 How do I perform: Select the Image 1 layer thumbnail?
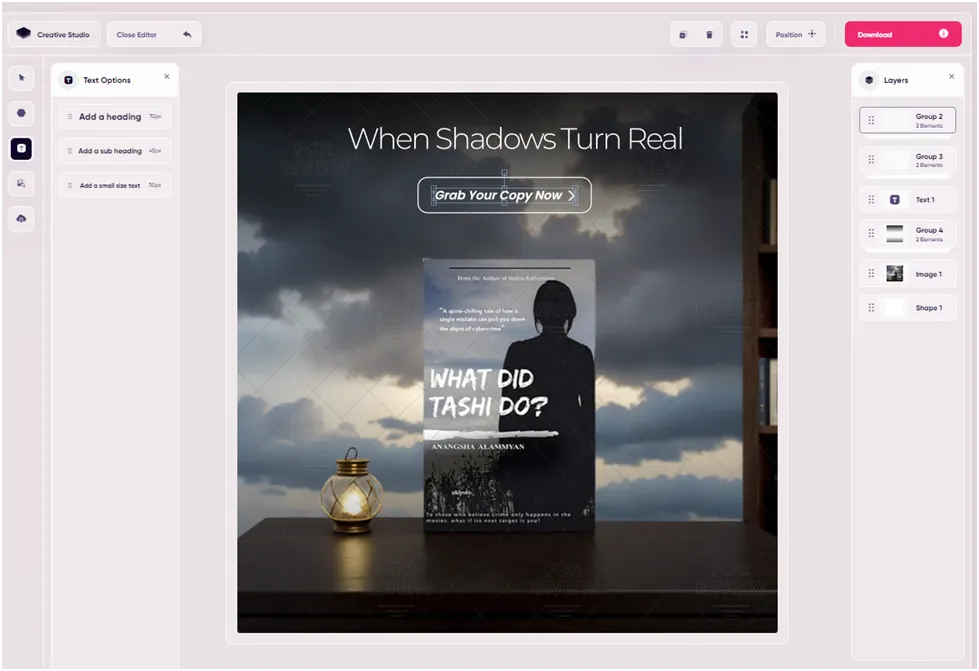(895, 273)
